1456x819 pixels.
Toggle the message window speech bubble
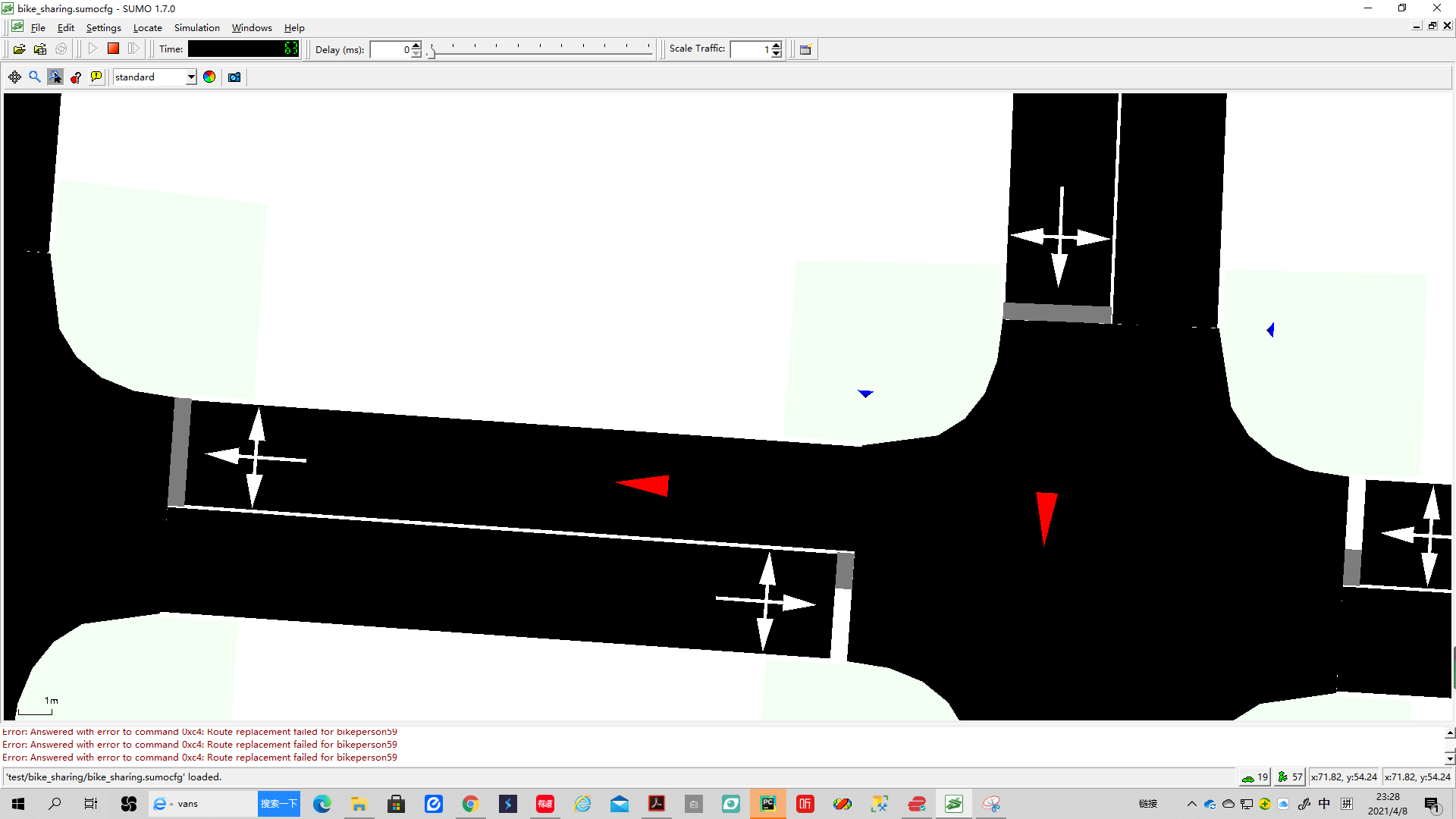pos(96,77)
